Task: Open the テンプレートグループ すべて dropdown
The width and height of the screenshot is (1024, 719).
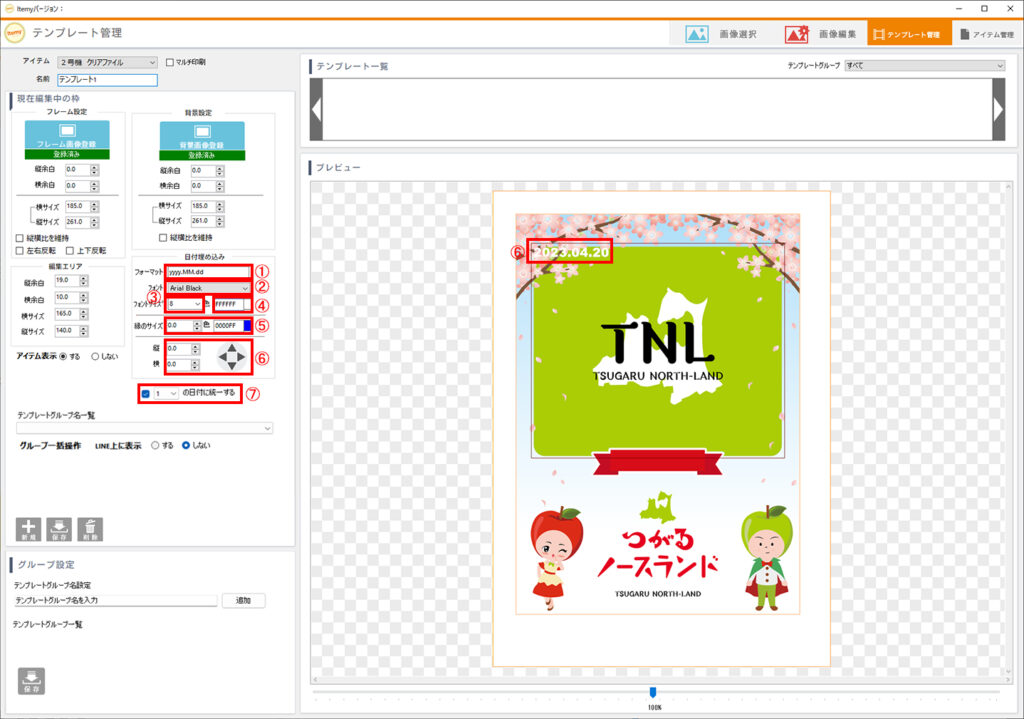Action: (x=923, y=66)
